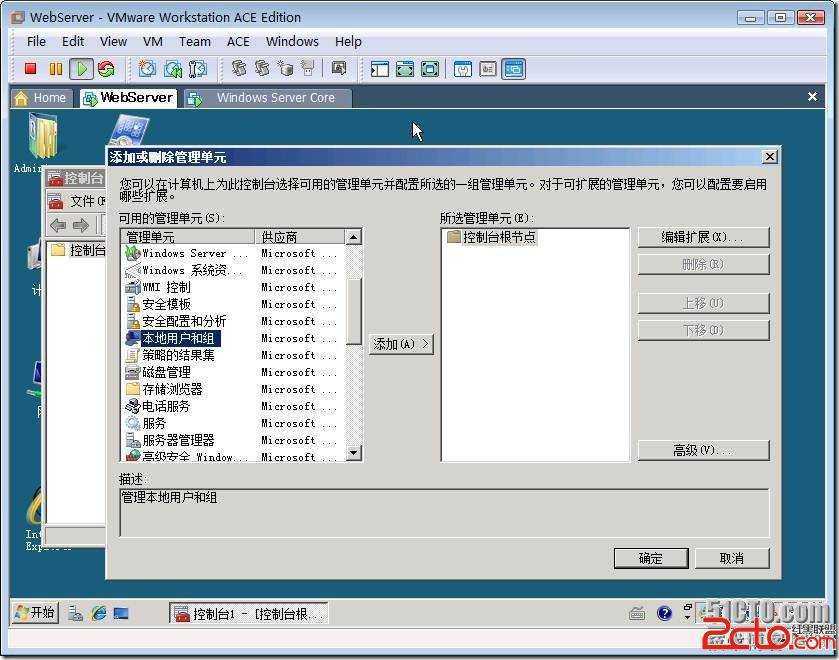Click the capture screen toolbar icon
Screen dimensions: 839x660
tap(339, 68)
